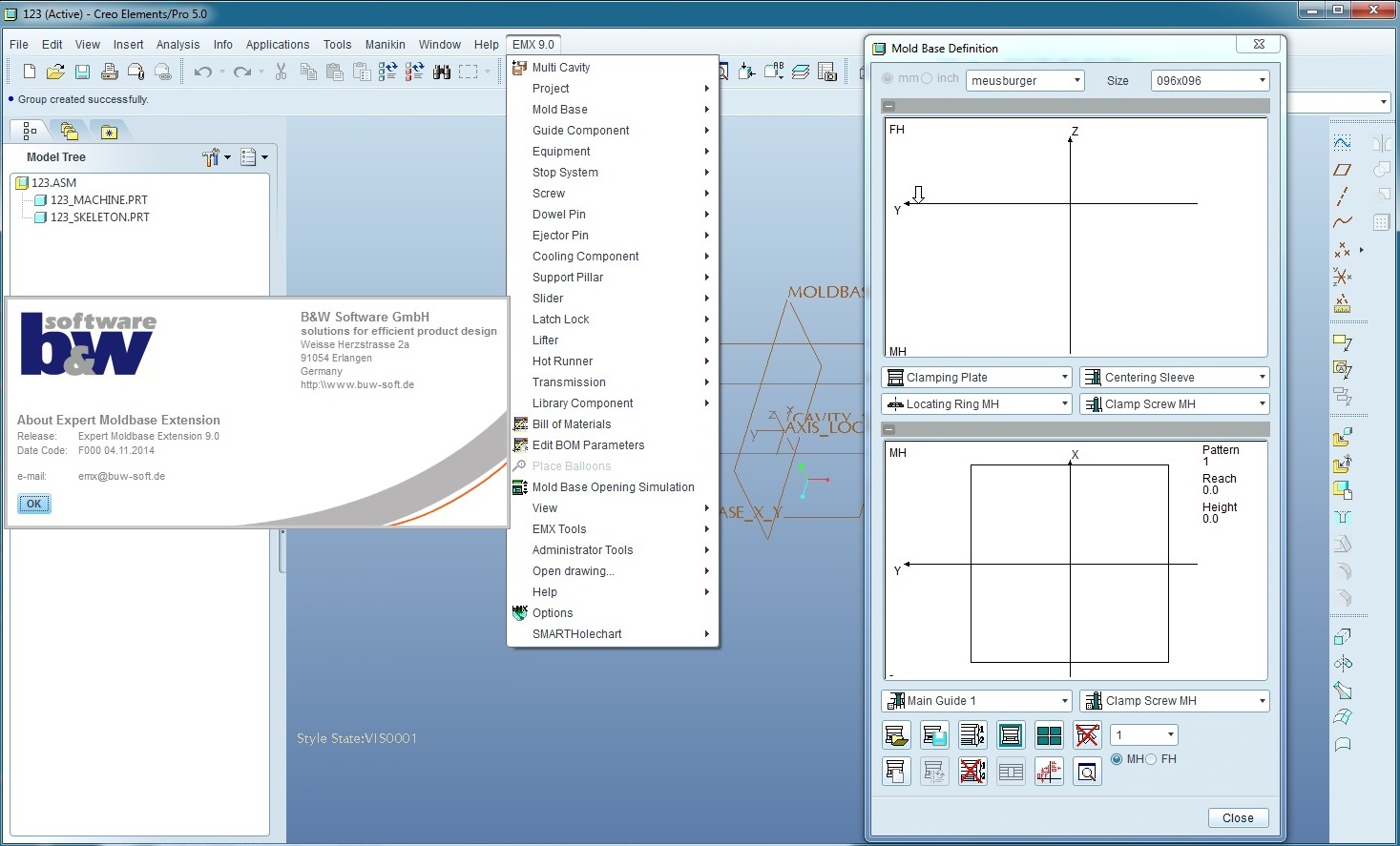The width and height of the screenshot is (1400, 846).
Task: Select the datum axis tool in right toolbar
Action: (x=1342, y=196)
